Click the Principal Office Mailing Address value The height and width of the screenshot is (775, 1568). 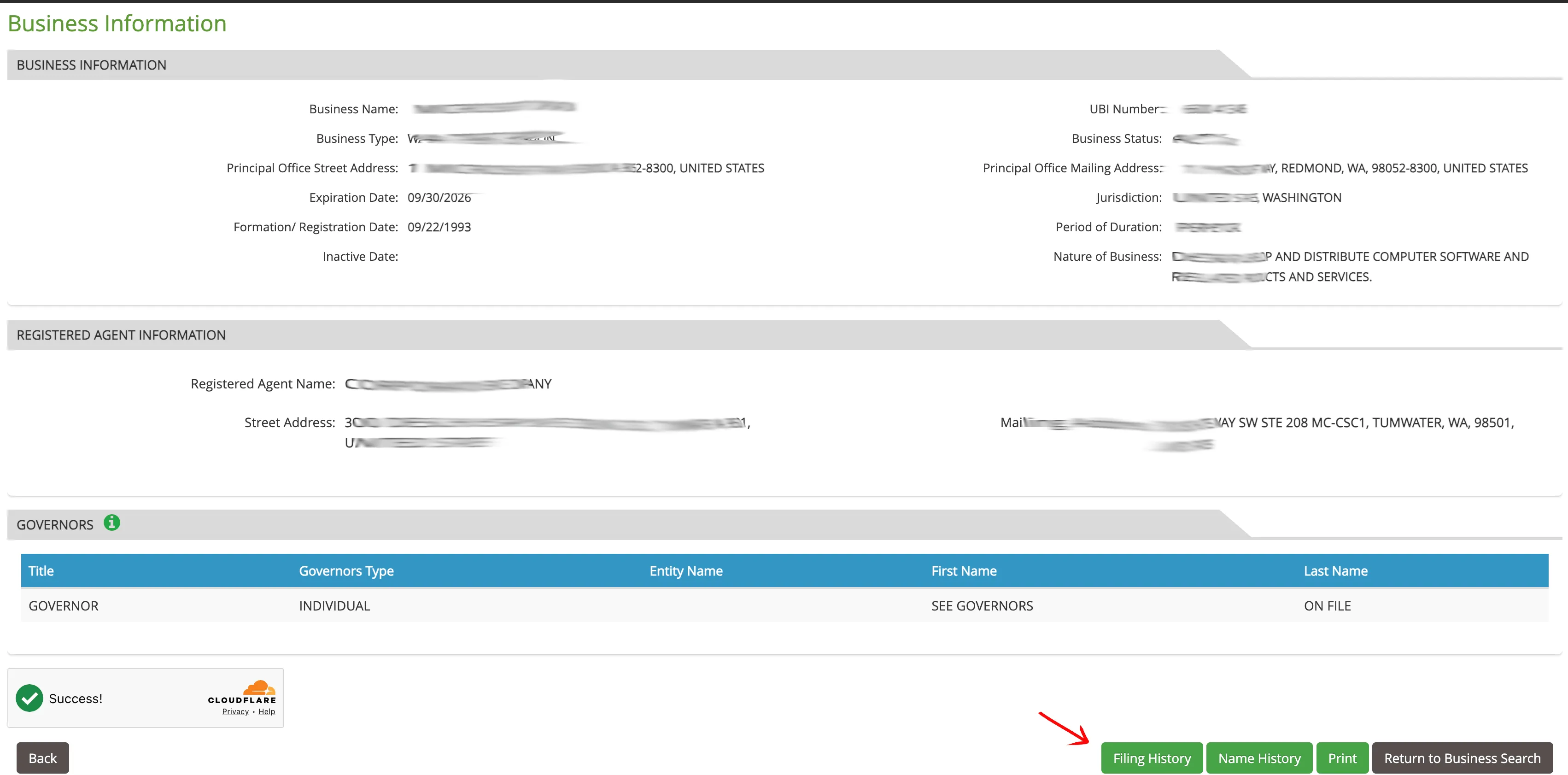pos(1354,168)
